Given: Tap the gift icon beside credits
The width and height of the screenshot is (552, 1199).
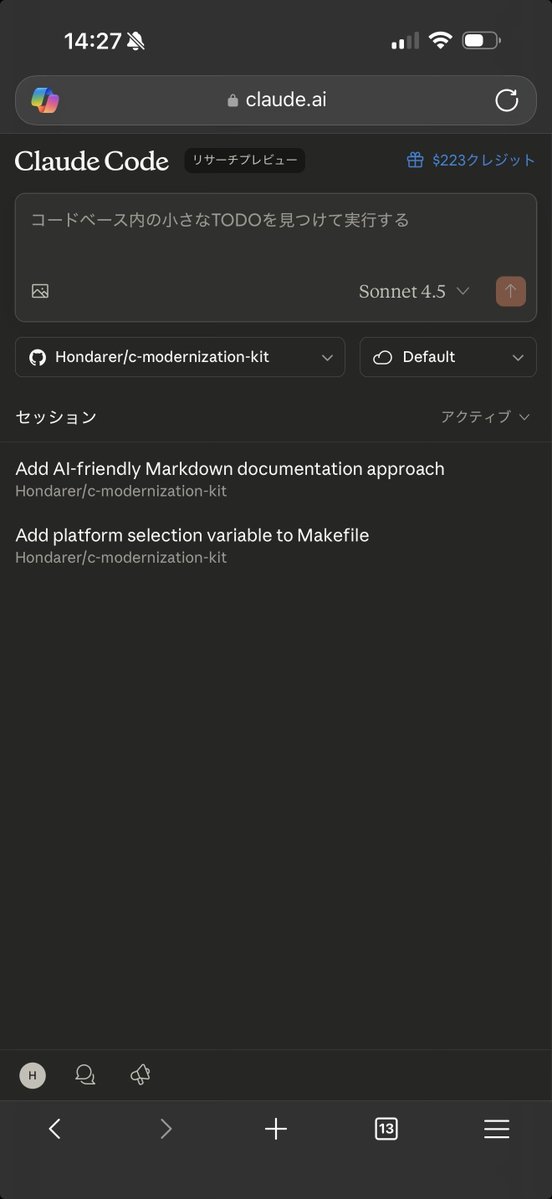Looking at the screenshot, I should click(x=415, y=161).
